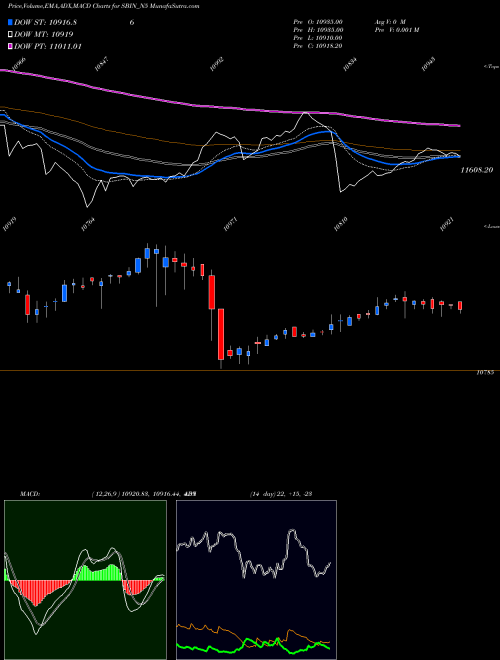Click the '(14 day) 22, +15, -23' ADX values
Screen dimensions: 500x660
[281, 494]
